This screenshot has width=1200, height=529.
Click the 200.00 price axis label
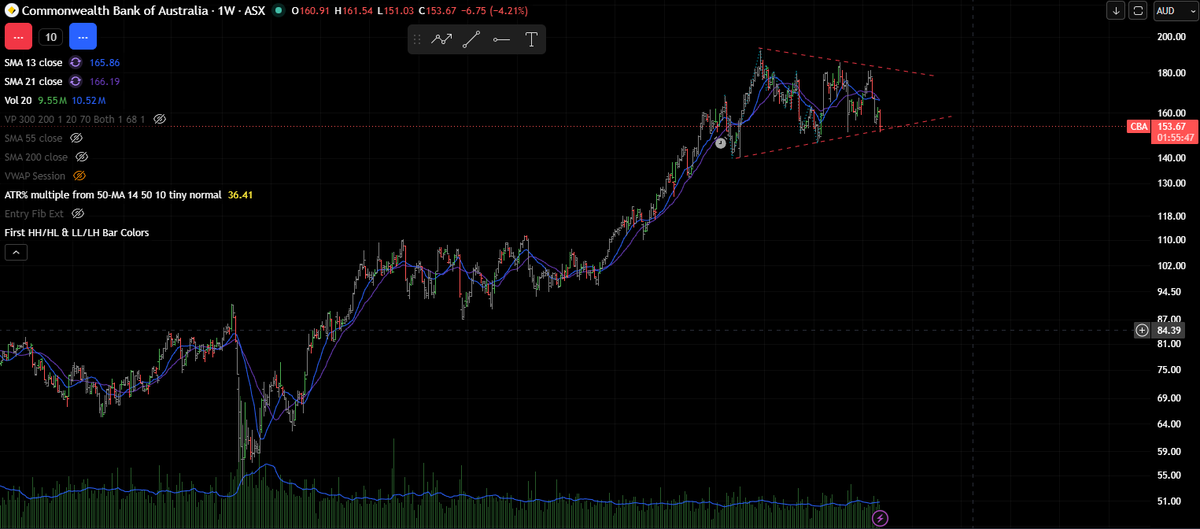pos(1170,37)
